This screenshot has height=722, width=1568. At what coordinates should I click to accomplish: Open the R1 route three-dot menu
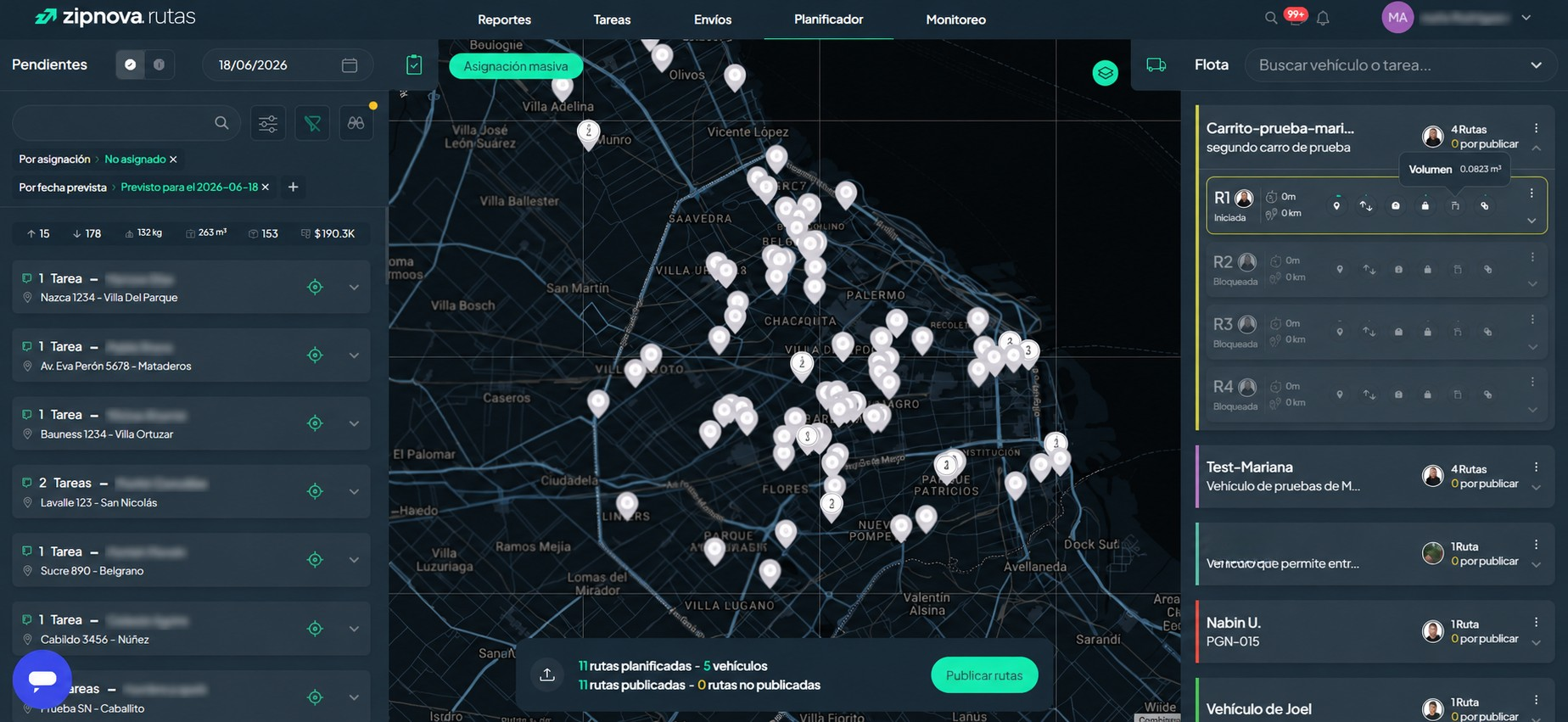point(1532,193)
